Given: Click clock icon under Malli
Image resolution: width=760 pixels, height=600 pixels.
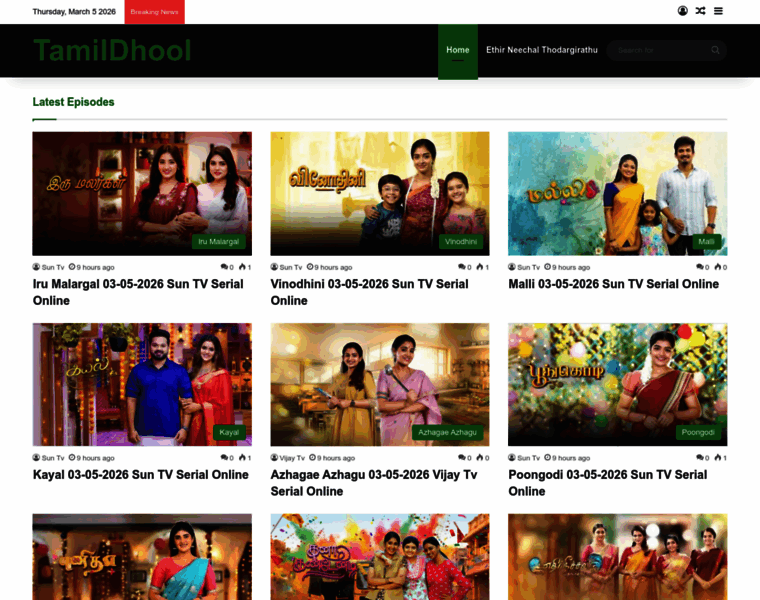Looking at the screenshot, I should coord(547,267).
